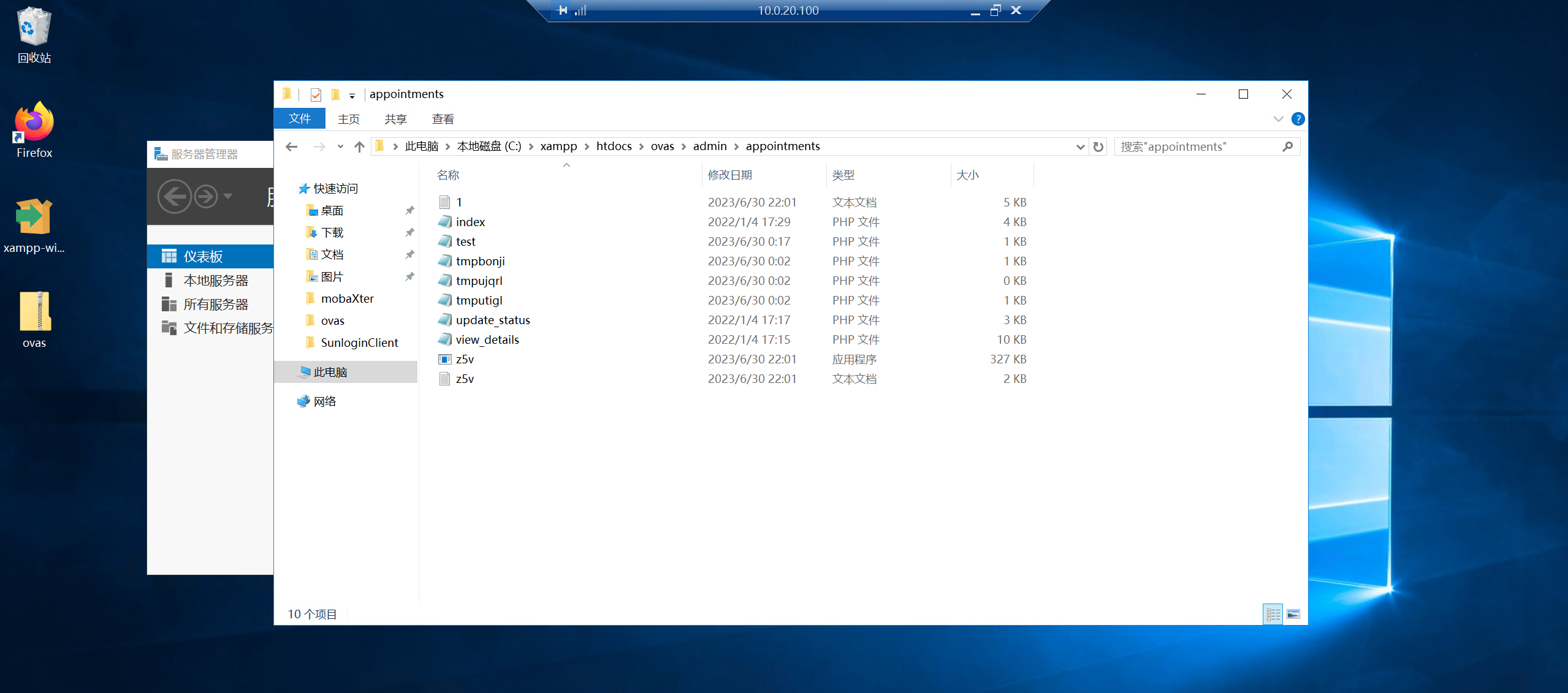Open the Customize Quick Access Toolbar dropdown
This screenshot has width=1568, height=693.
[x=352, y=95]
